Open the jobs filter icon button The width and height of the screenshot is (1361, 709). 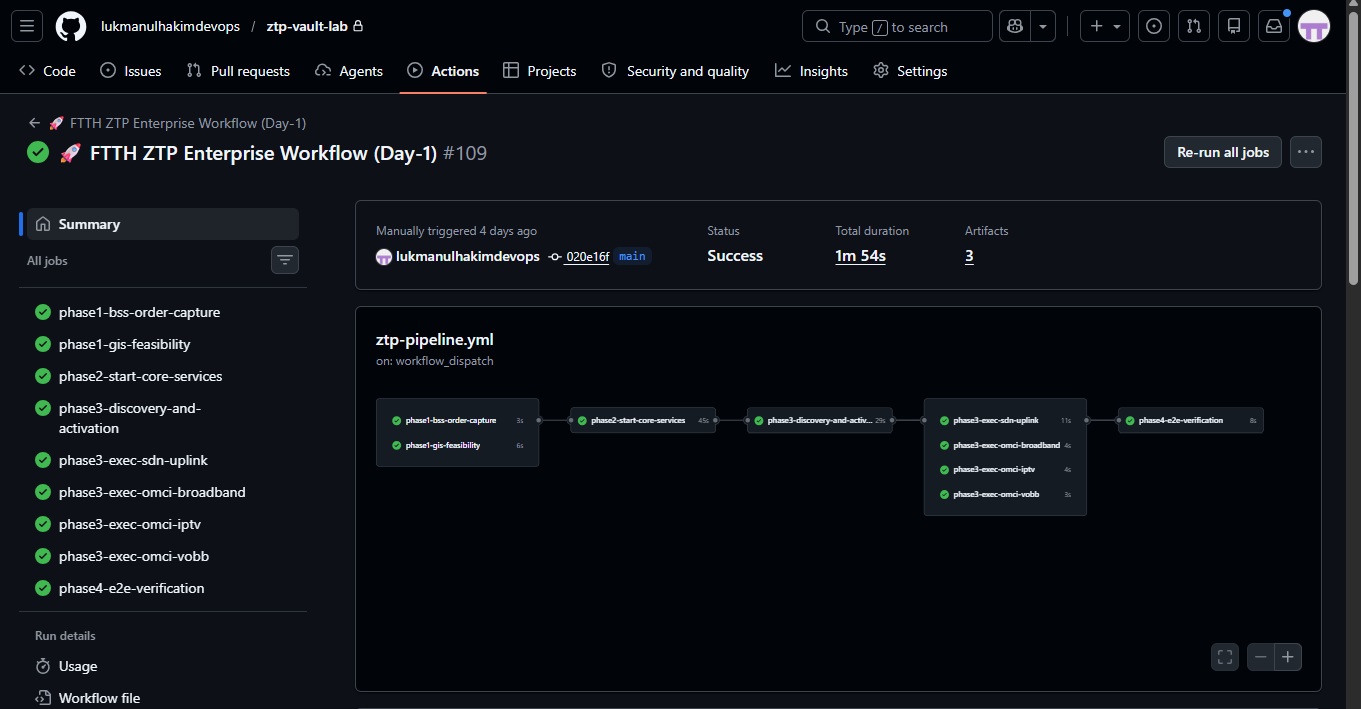coord(285,260)
